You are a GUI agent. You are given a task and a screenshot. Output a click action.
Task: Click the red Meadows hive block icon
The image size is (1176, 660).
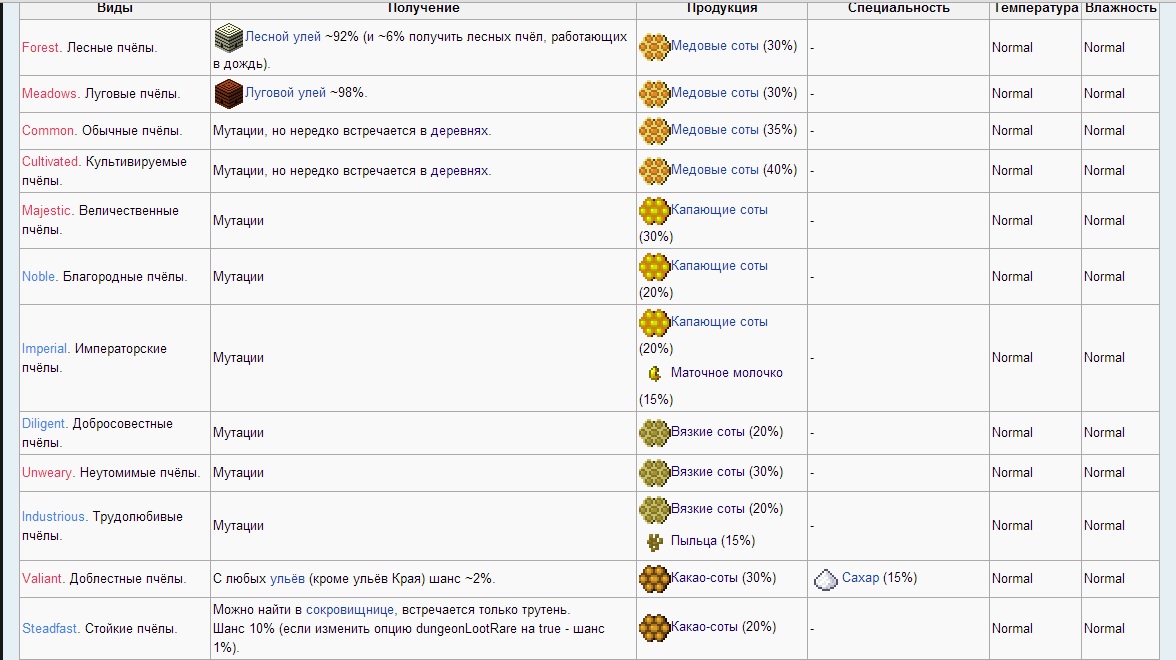pos(229,93)
